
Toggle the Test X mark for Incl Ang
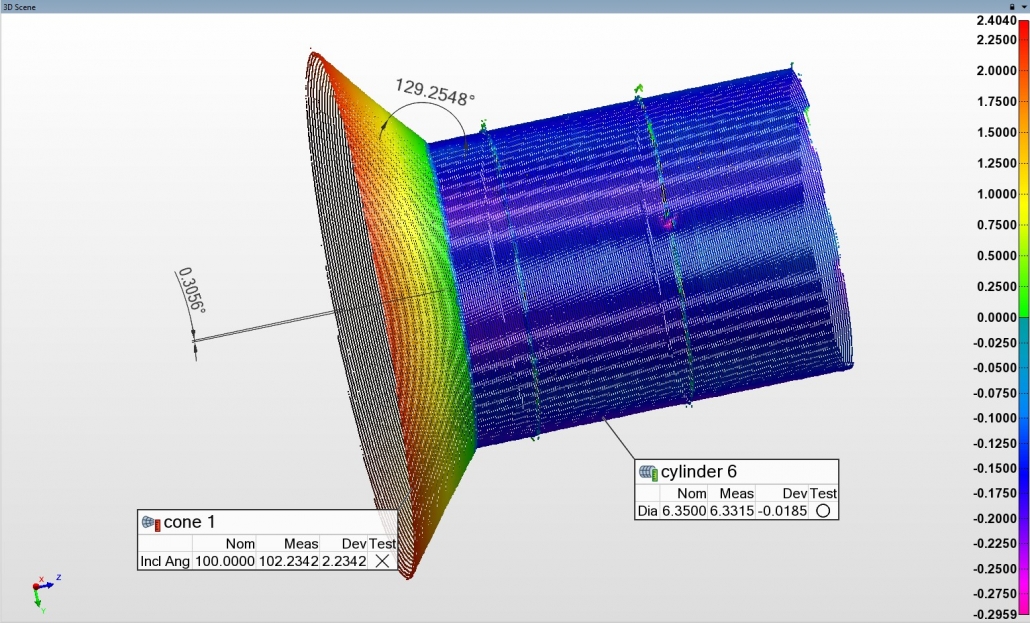point(382,561)
